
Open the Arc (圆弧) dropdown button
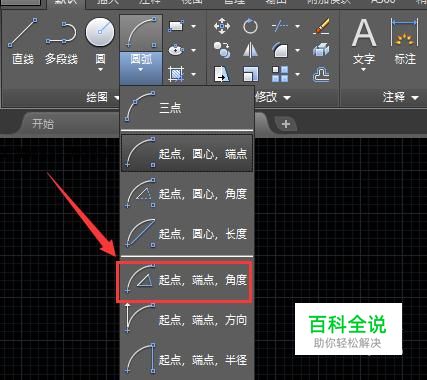tap(141, 68)
